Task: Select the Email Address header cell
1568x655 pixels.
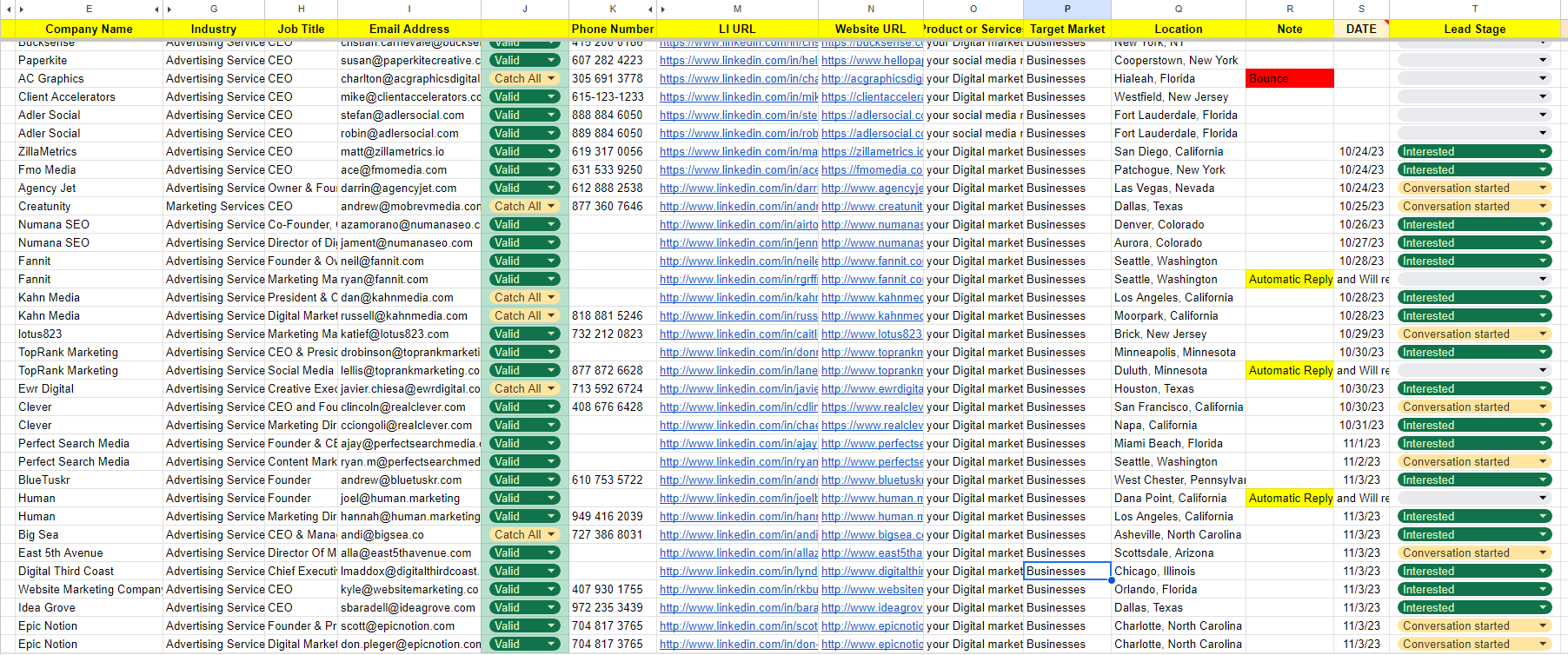Action: pyautogui.click(x=409, y=29)
